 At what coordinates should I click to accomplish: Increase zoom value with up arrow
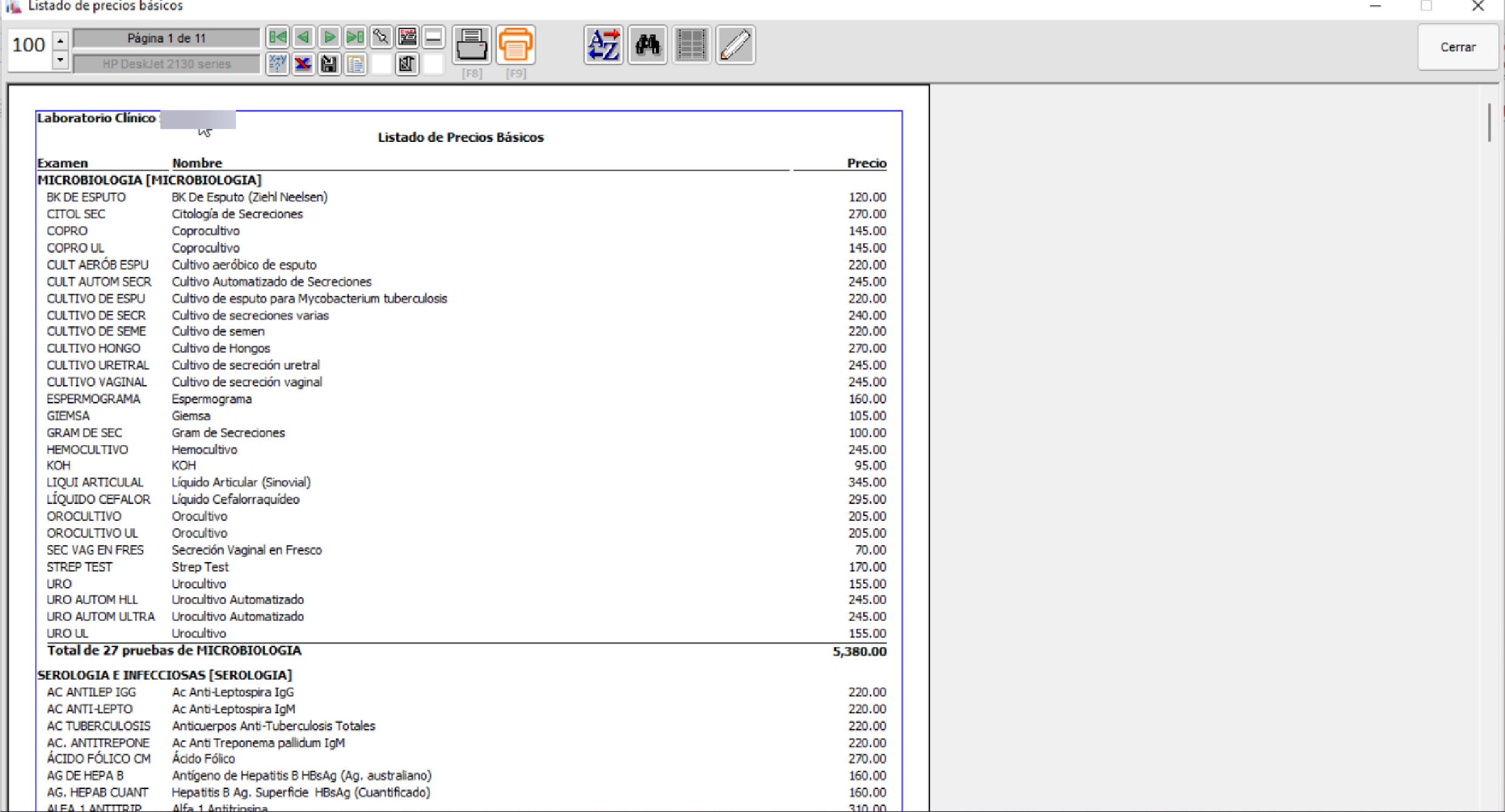pos(60,41)
